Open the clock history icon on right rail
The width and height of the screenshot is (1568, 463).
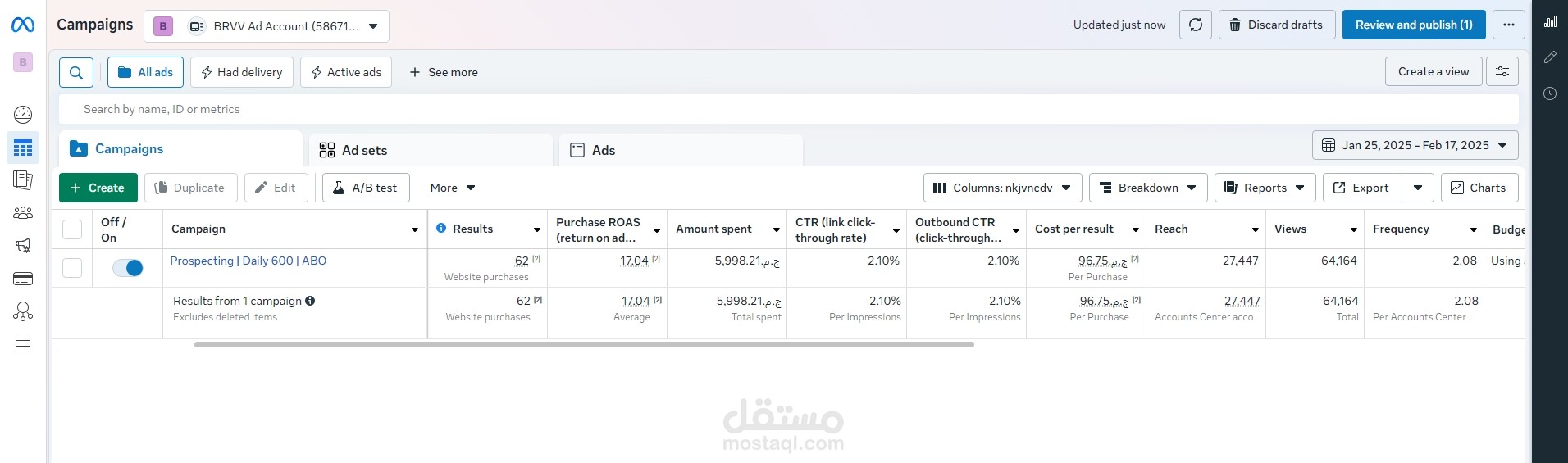pyautogui.click(x=1550, y=93)
